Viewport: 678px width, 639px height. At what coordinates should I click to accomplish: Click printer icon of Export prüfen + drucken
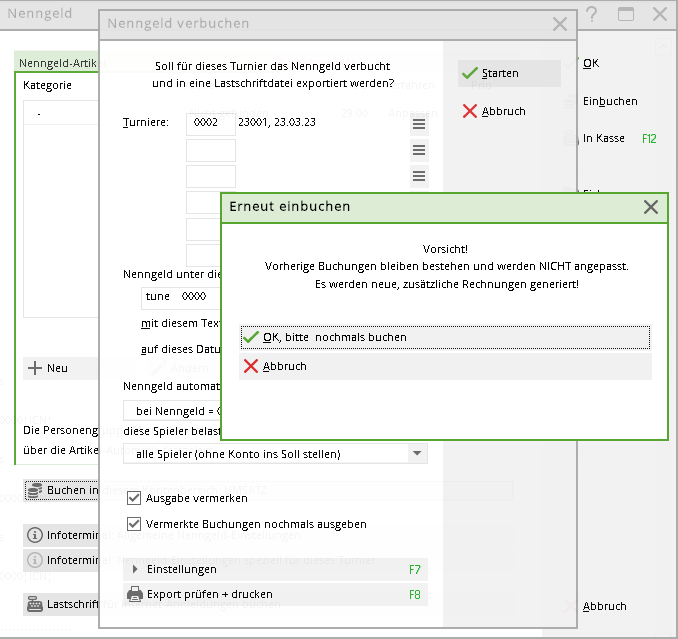[x=134, y=594]
